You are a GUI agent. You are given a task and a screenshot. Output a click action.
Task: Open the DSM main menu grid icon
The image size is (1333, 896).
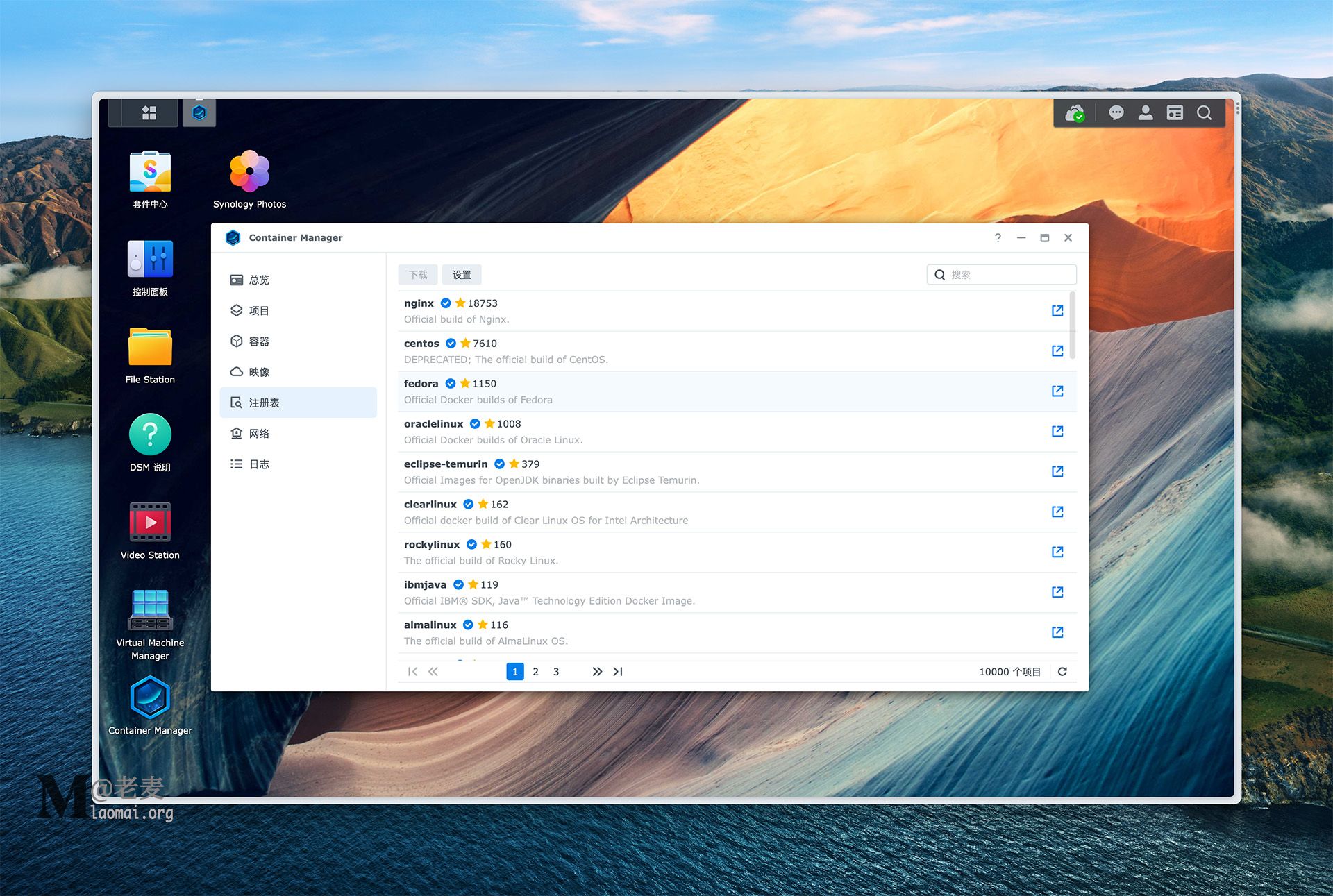[x=149, y=112]
